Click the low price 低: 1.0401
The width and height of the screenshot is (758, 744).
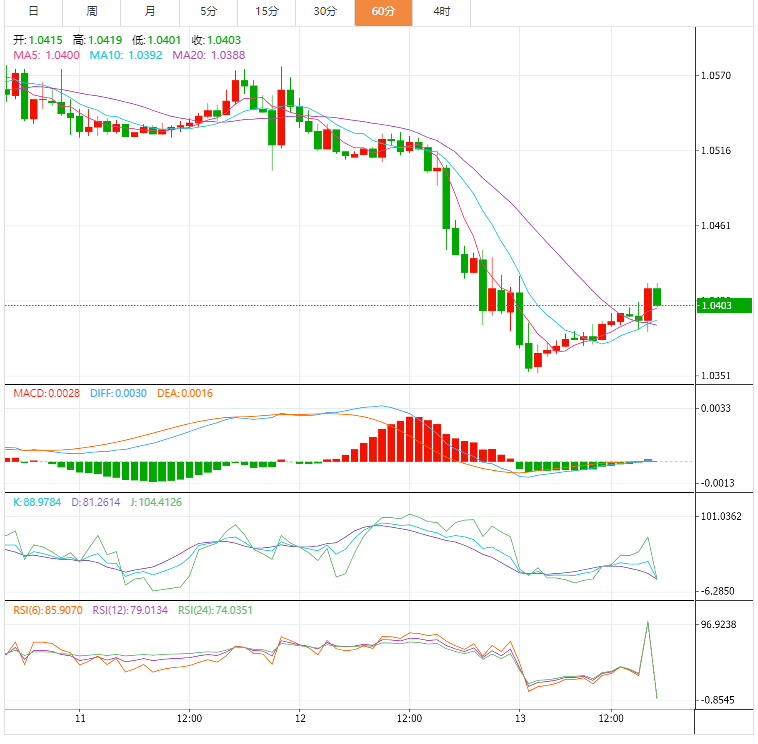(x=156, y=41)
